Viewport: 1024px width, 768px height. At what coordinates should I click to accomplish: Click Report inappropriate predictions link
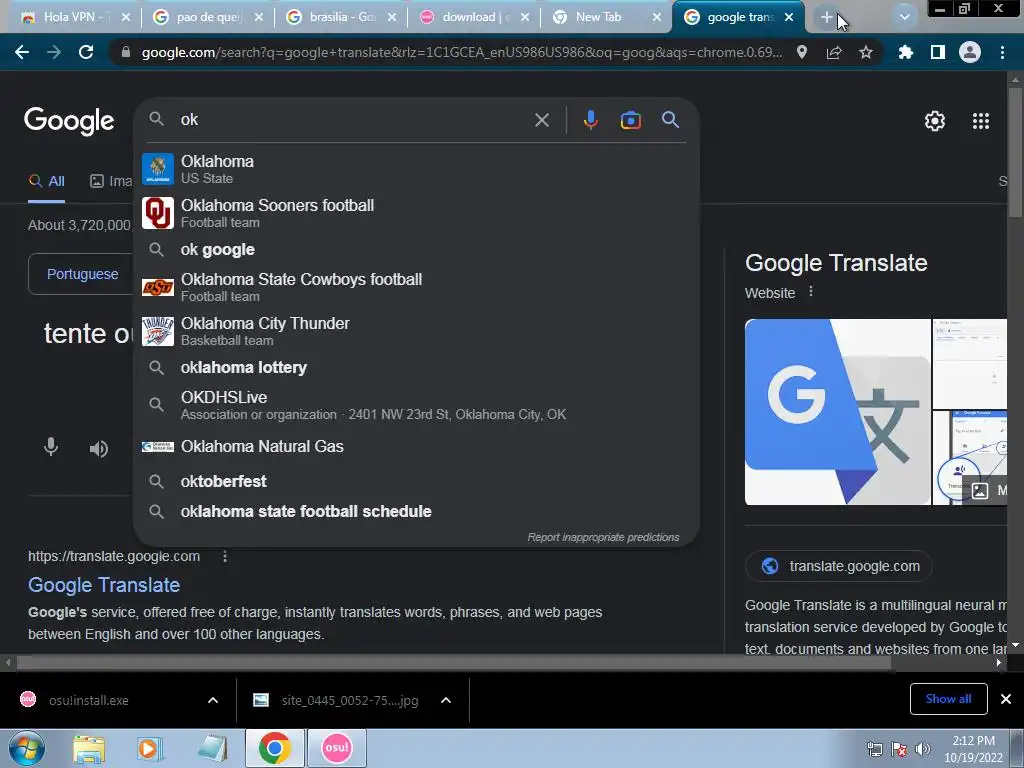(x=603, y=537)
